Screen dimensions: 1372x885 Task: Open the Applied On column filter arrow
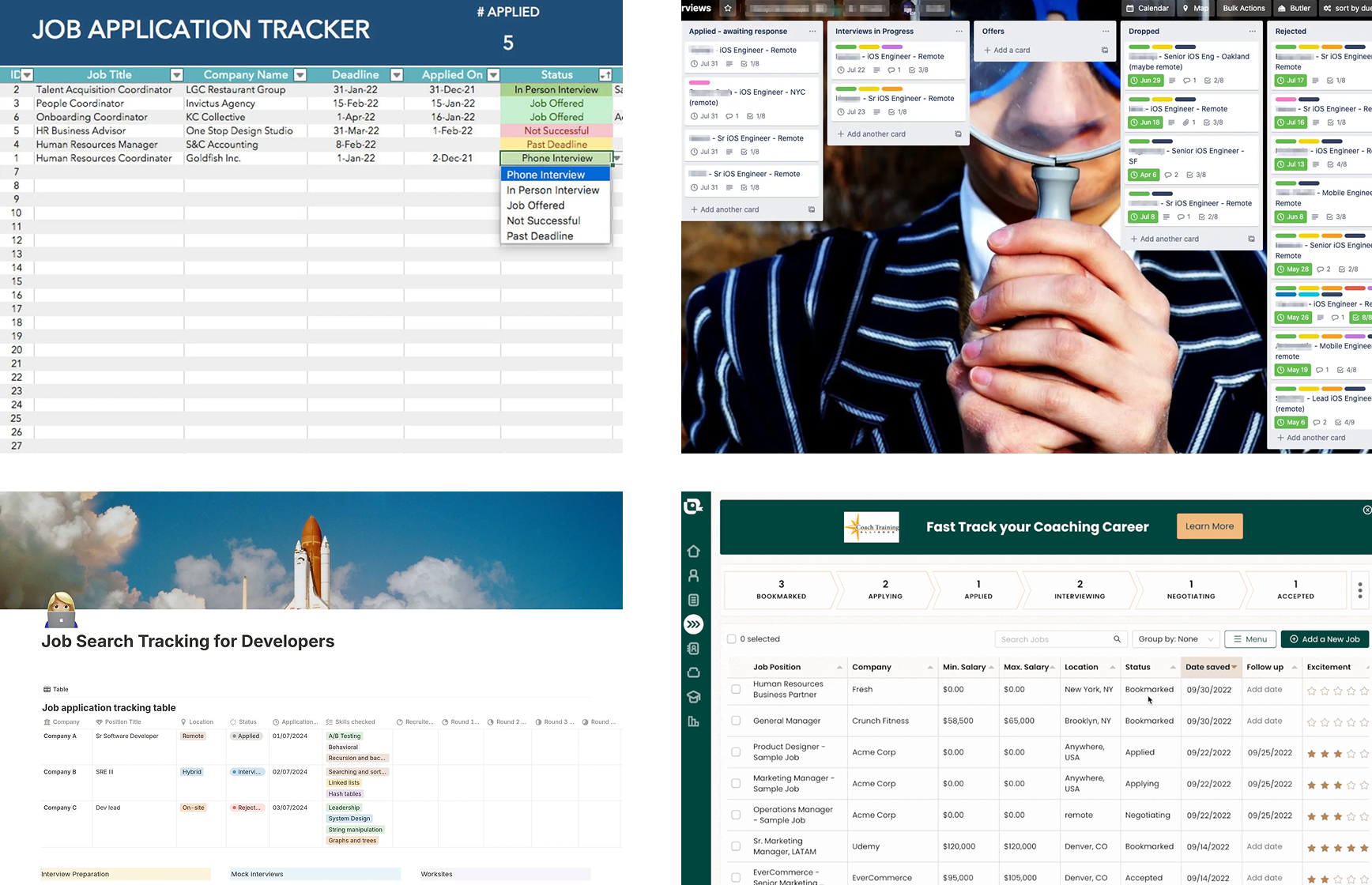493,75
